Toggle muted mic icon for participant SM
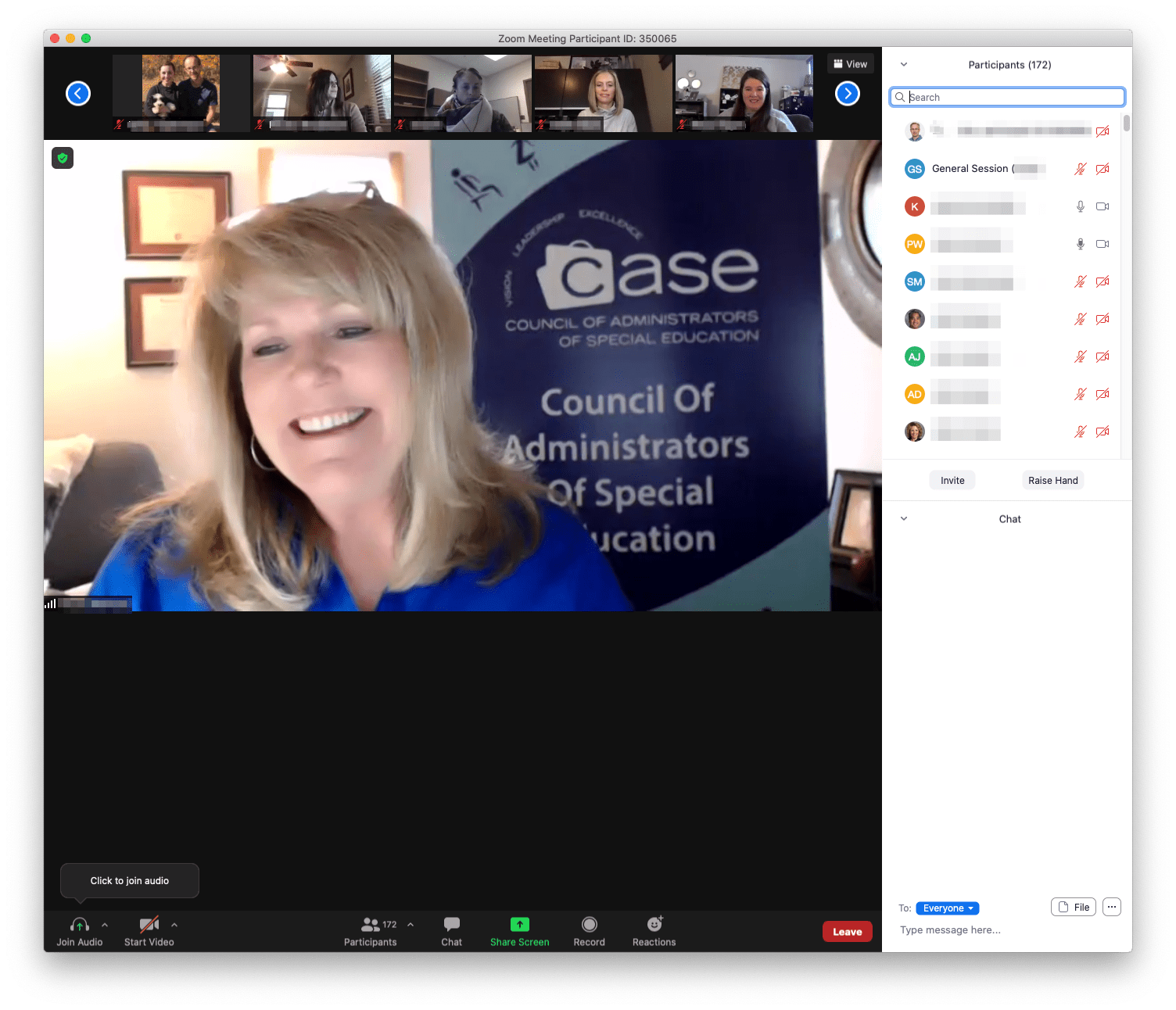1176x1010 pixels. [1081, 281]
